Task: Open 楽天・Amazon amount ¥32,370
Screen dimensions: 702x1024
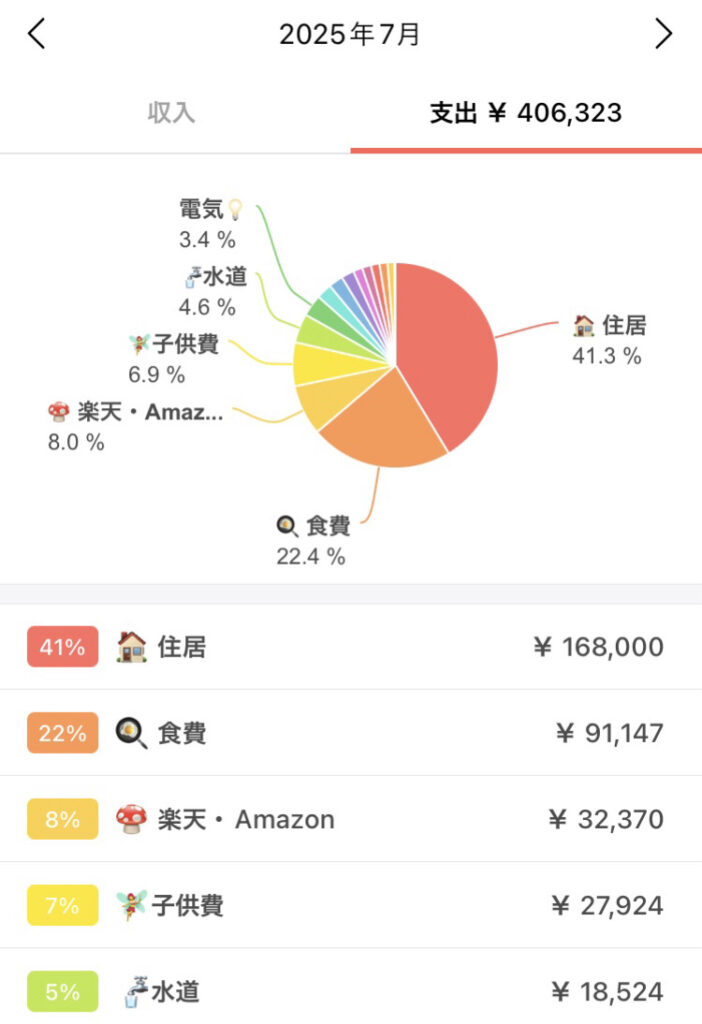Action: click(x=606, y=819)
